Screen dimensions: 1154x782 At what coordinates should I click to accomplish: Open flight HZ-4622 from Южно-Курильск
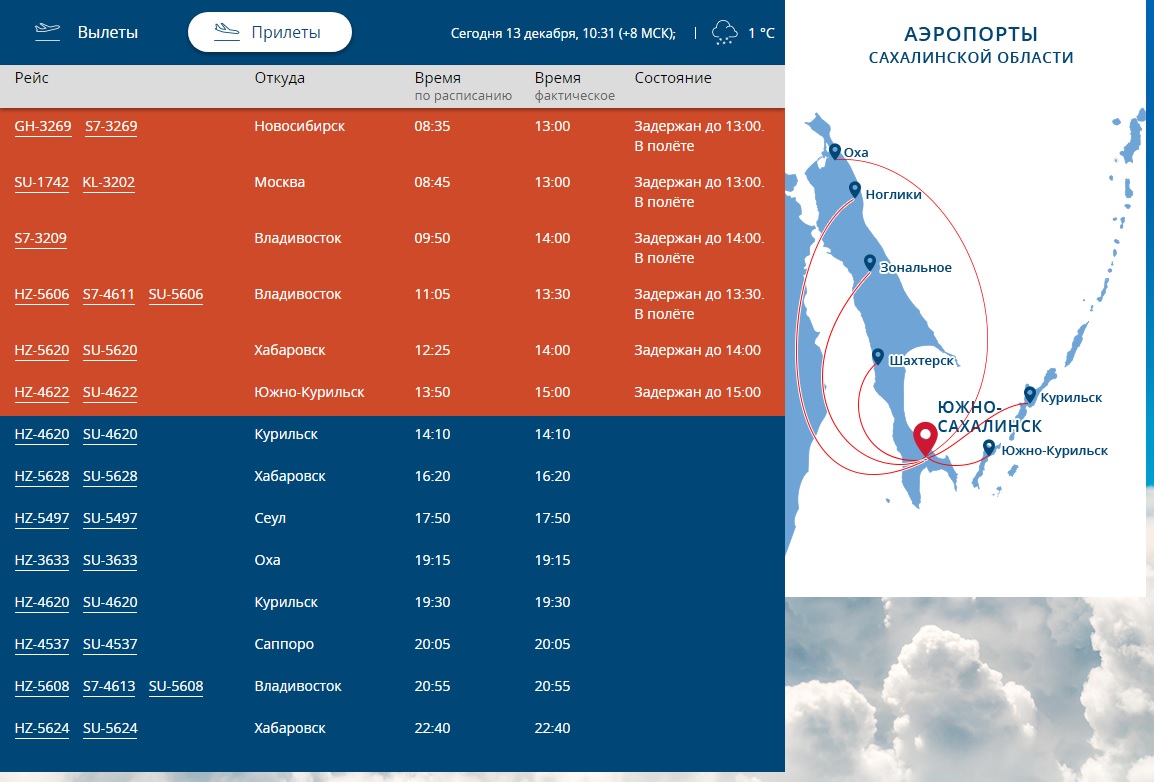click(42, 393)
